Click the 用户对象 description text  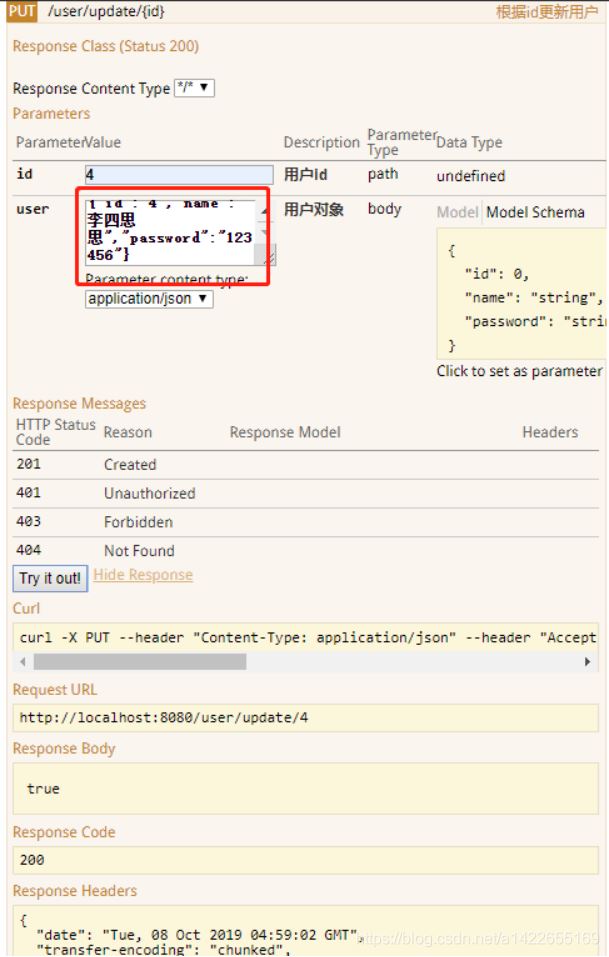coord(314,209)
